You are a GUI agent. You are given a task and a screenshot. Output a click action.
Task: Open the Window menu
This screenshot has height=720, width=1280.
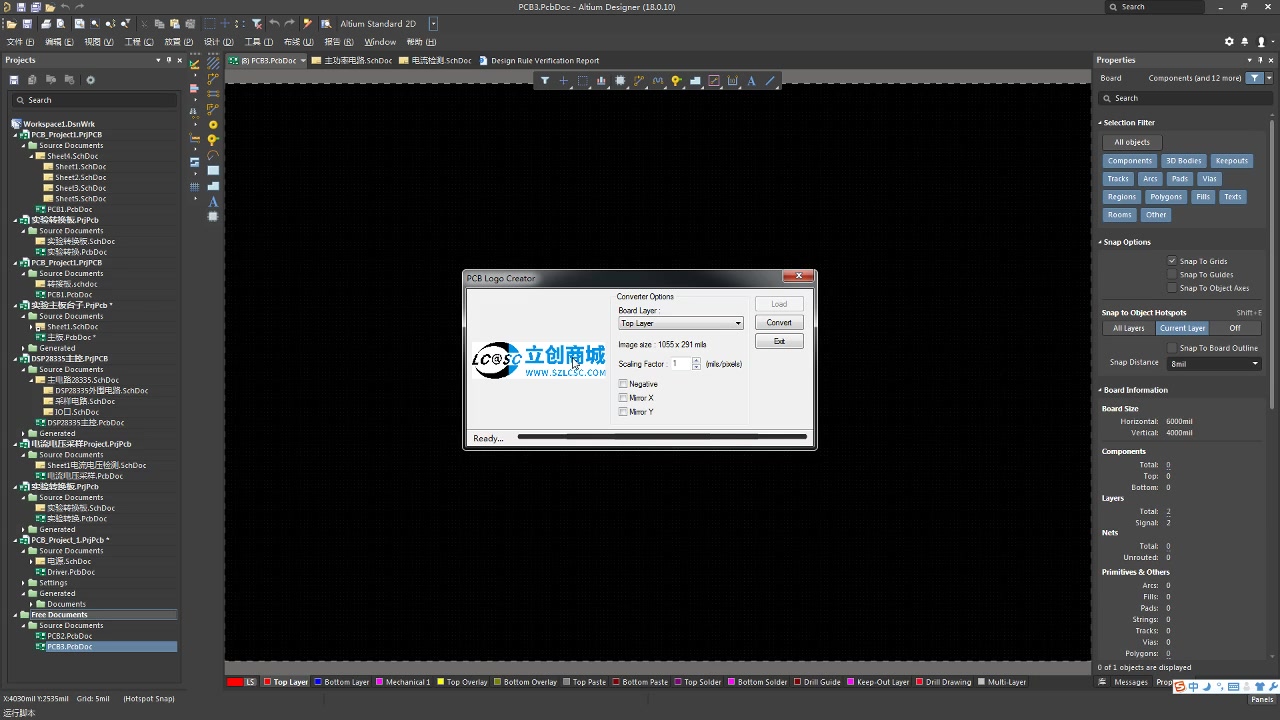pos(380,42)
